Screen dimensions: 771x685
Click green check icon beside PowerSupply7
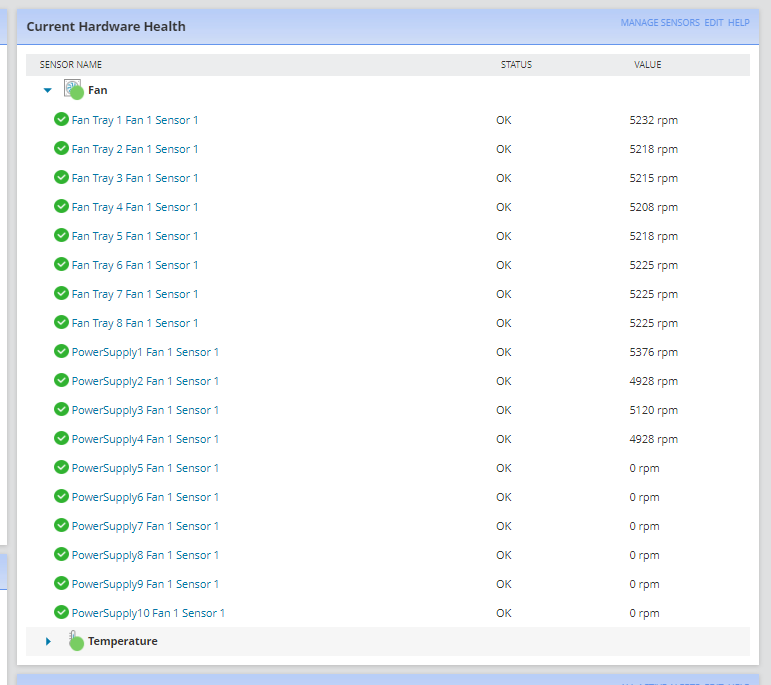61,525
